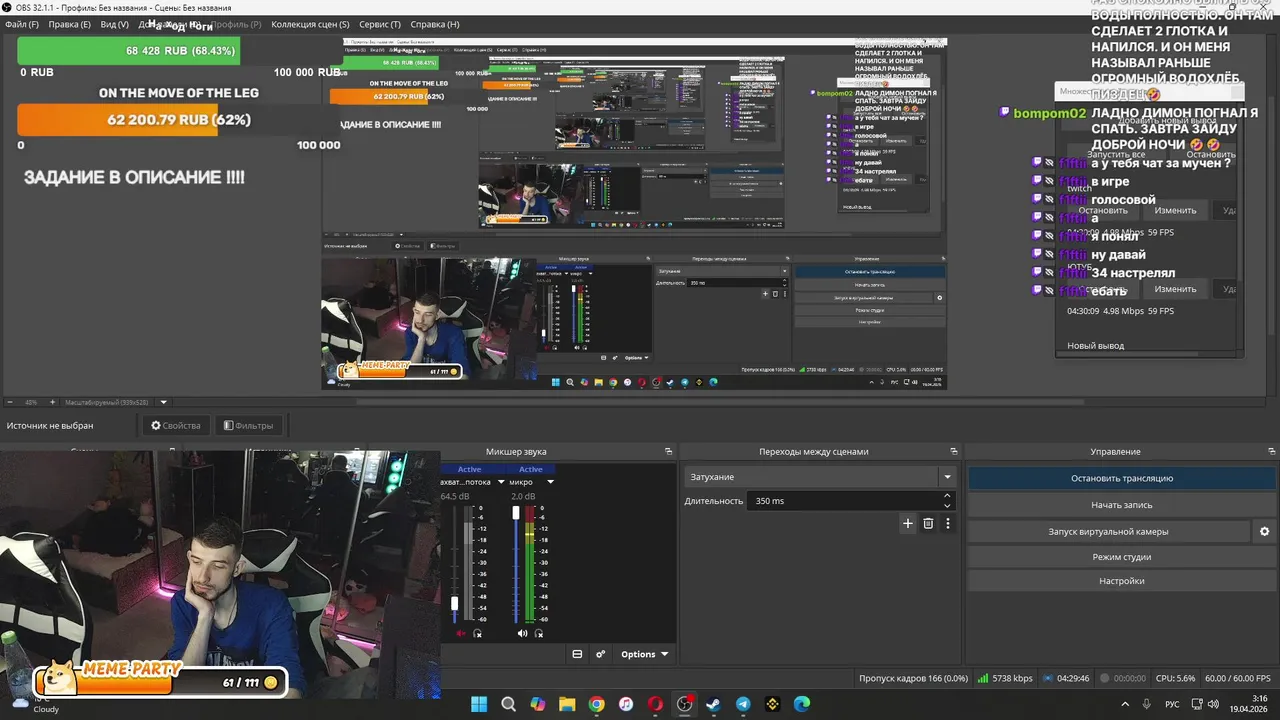The height and width of the screenshot is (720, 1280).
Task: Click Остановить трансляцию button
Action: tap(1122, 478)
